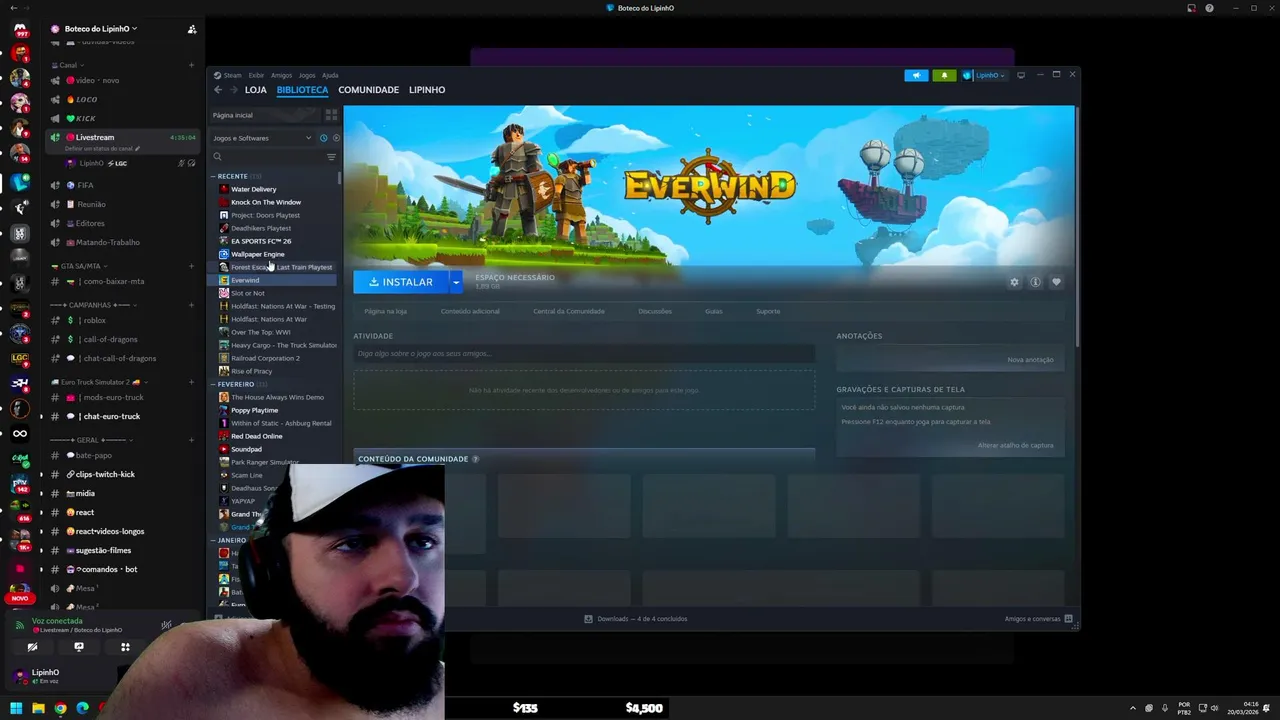Image resolution: width=1280 pixels, height=720 pixels.
Task: Click the Steam announcements megaphone icon
Action: click(x=916, y=75)
